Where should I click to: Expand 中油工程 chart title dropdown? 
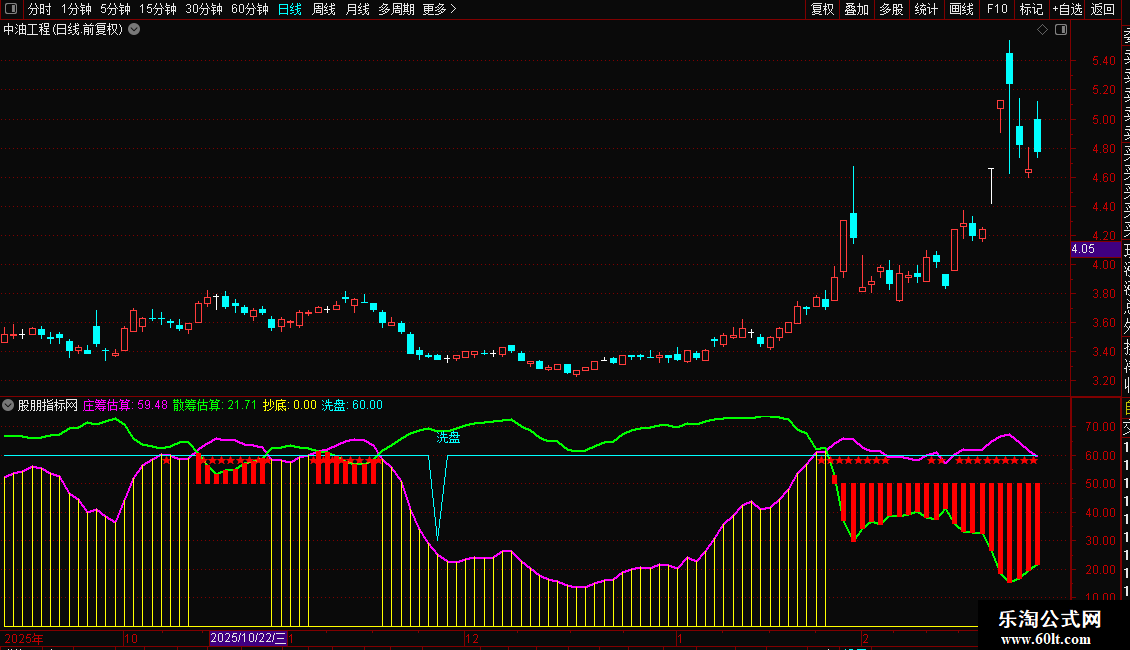coord(134,30)
